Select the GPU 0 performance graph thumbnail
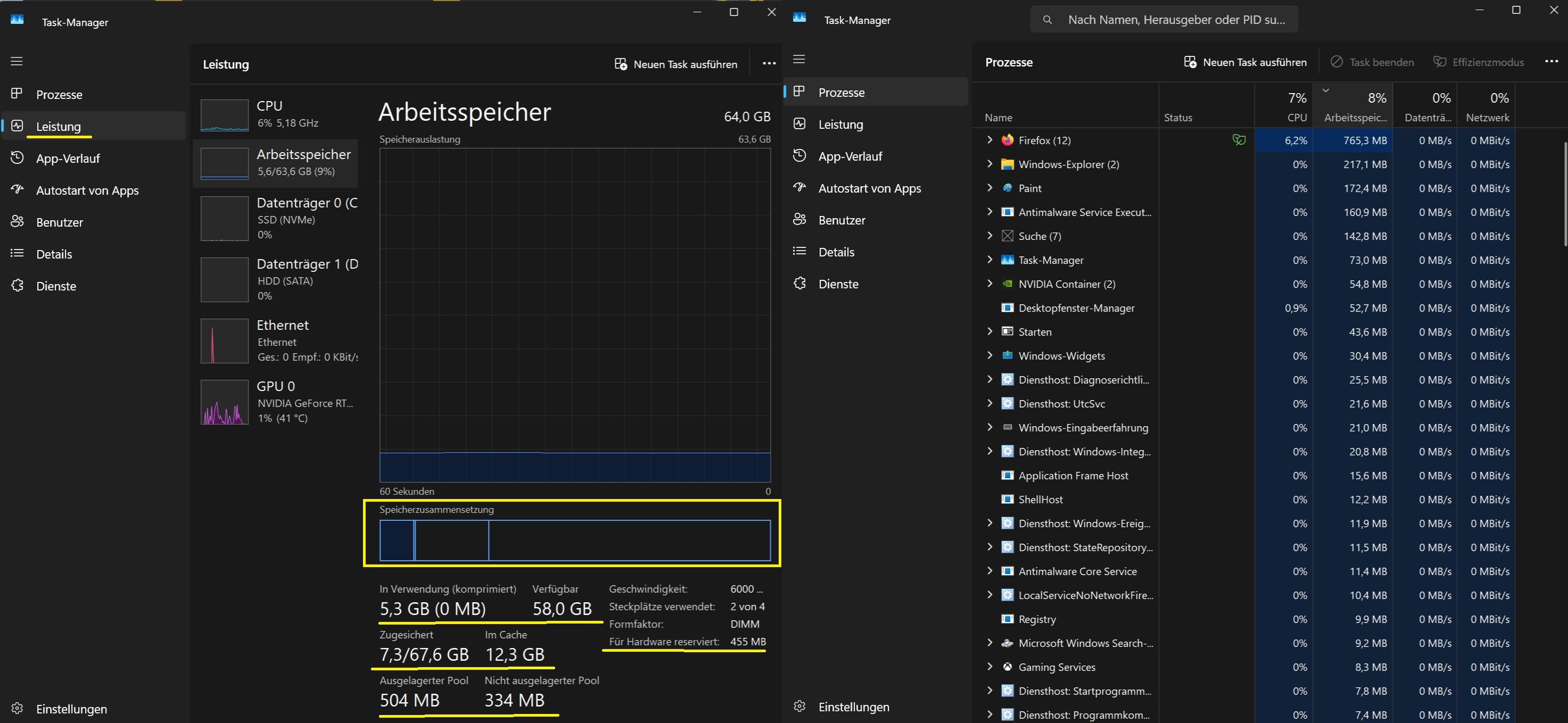 [225, 402]
